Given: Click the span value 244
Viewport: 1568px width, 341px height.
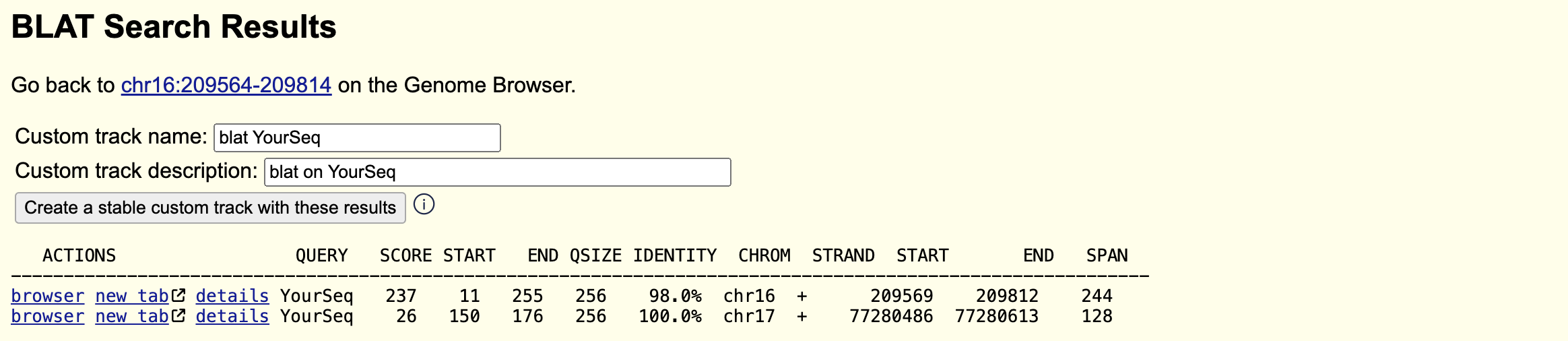Looking at the screenshot, I should (1097, 296).
